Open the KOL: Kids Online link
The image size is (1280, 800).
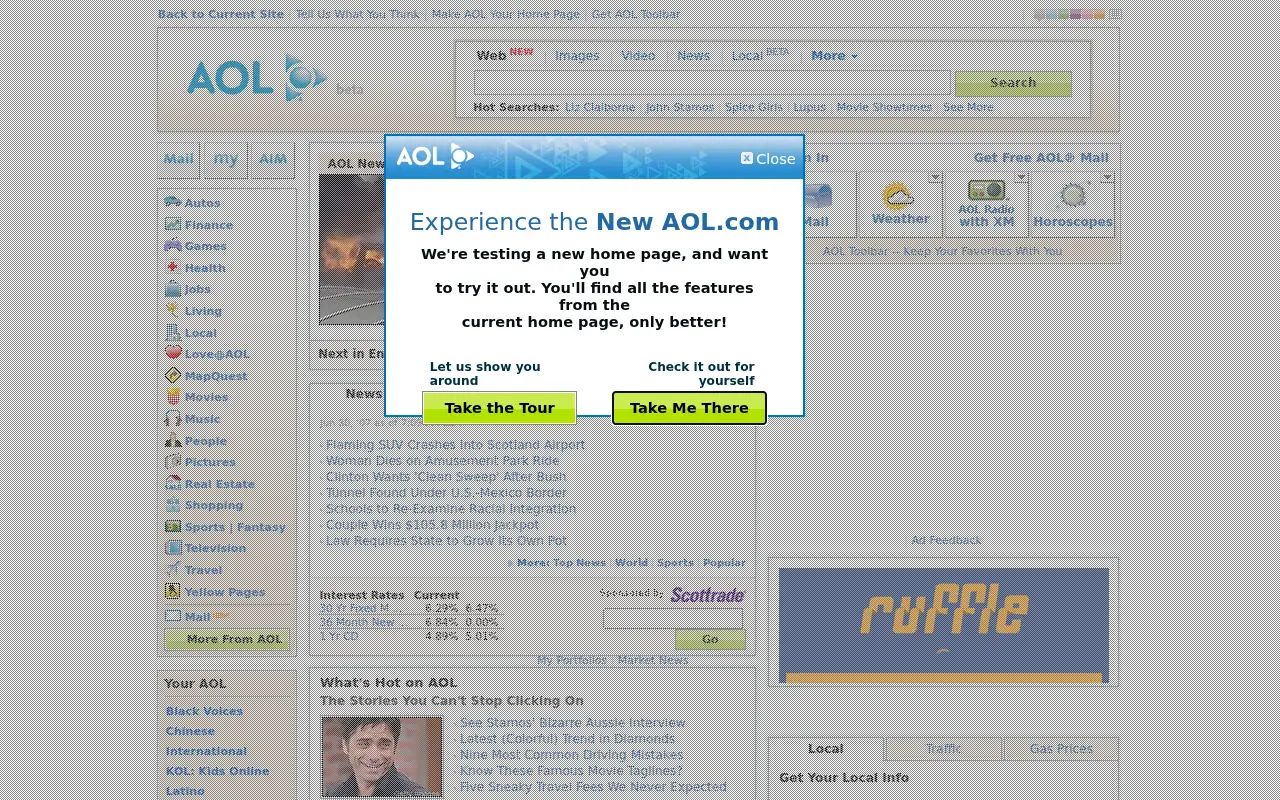click(218, 771)
